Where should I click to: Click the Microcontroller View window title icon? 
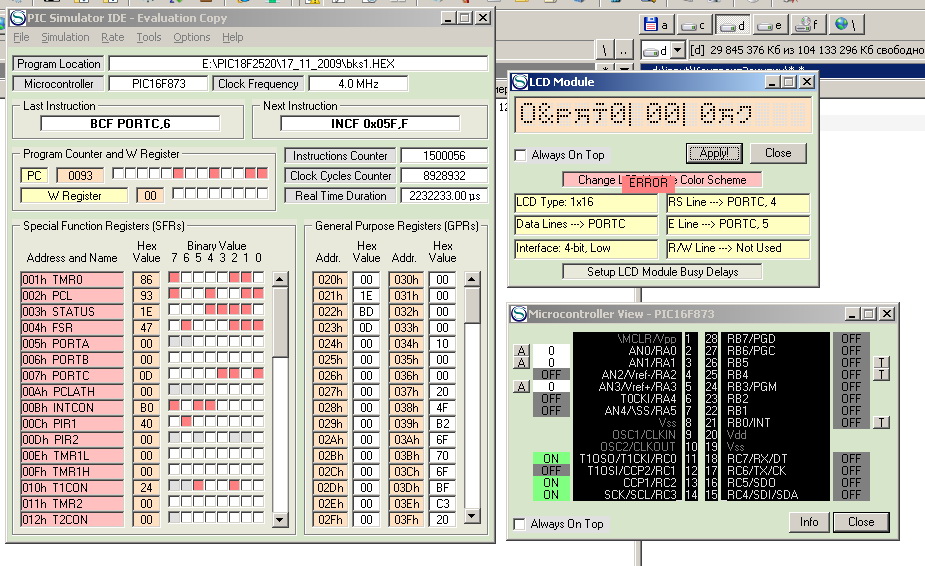[x=519, y=314]
